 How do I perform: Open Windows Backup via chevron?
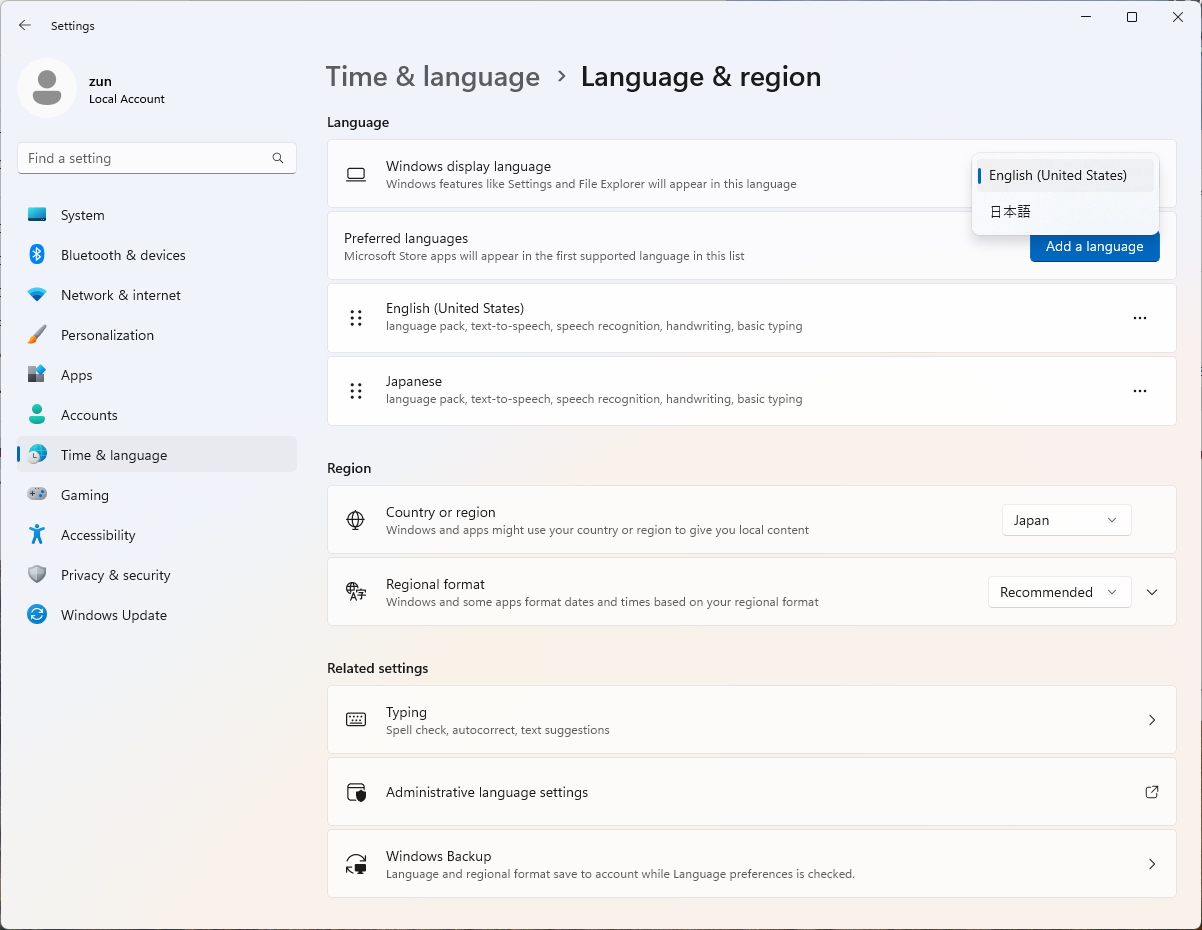(1152, 864)
